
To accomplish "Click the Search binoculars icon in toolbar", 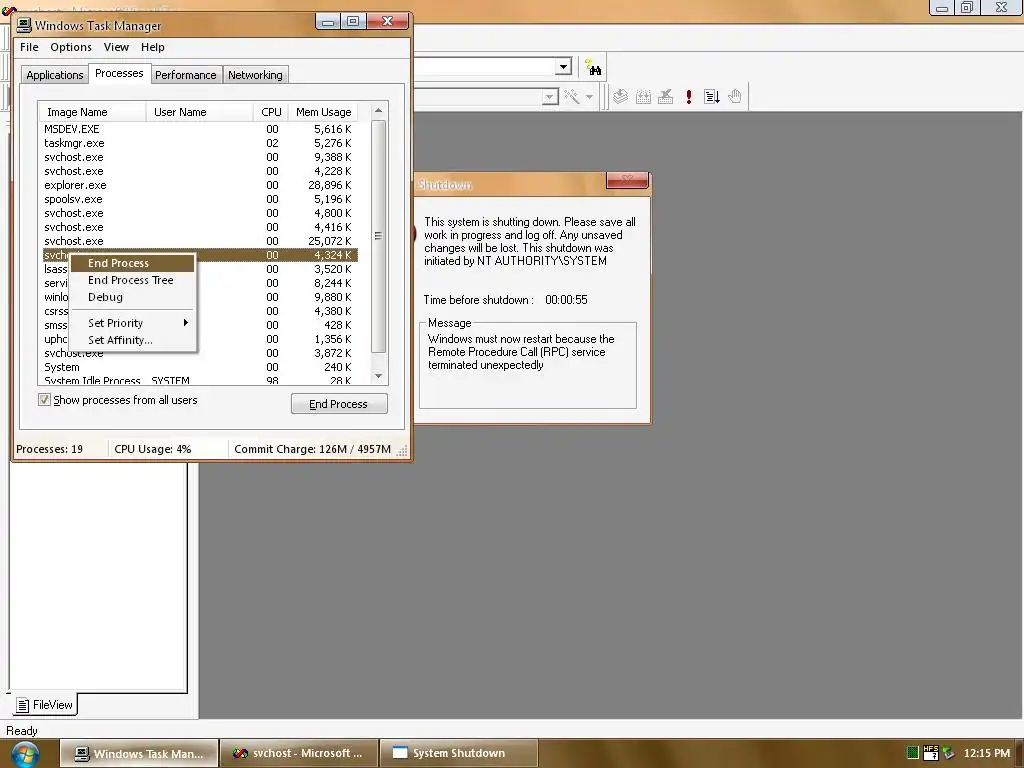I will pos(593,67).
